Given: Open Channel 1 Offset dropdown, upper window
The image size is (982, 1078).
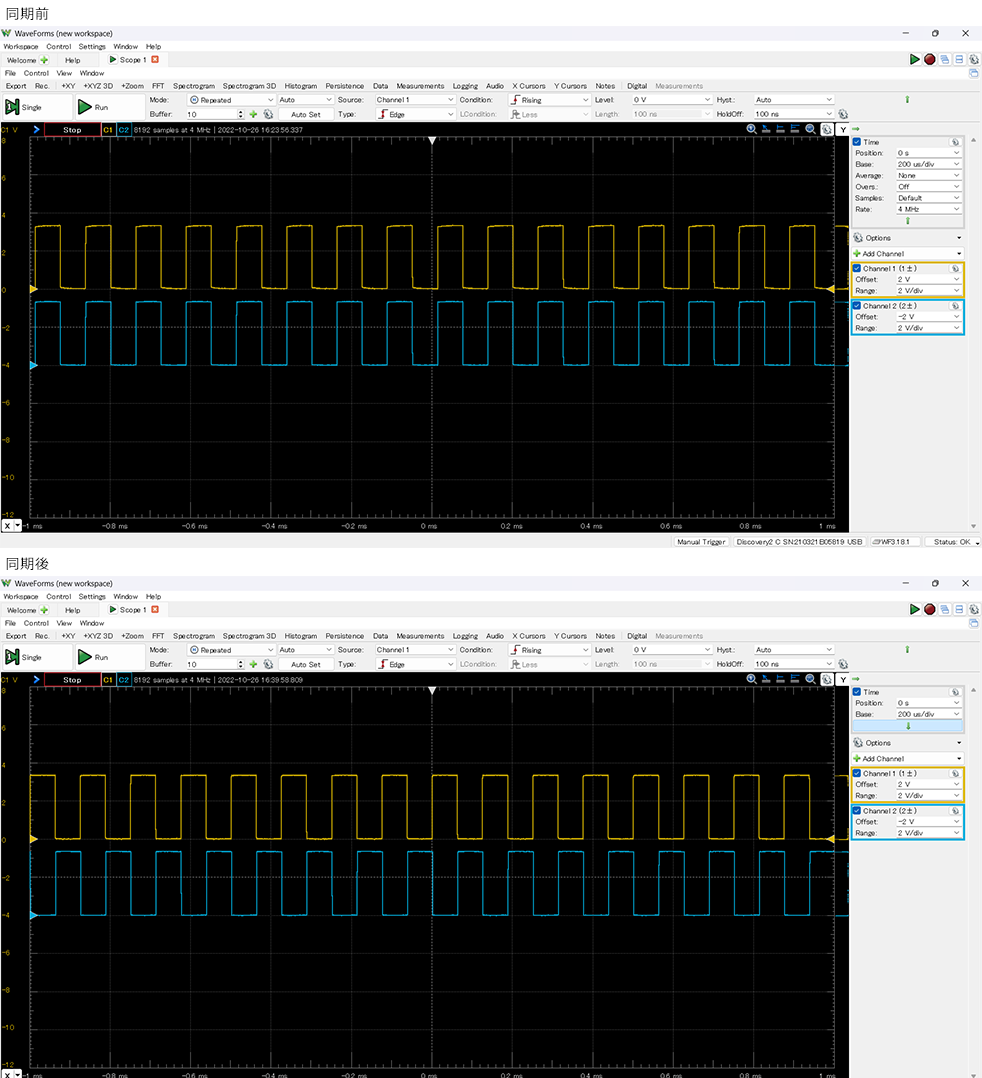Looking at the screenshot, I should pos(928,280).
